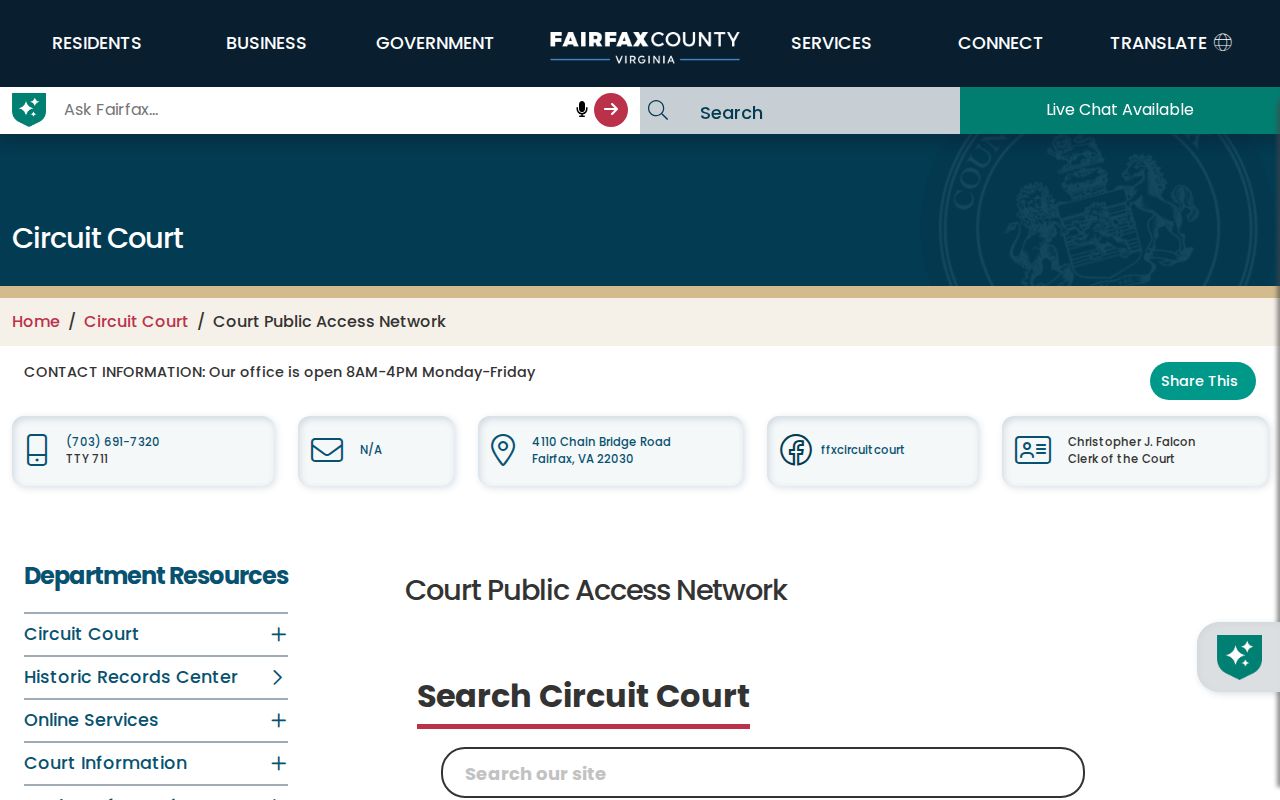This screenshot has width=1280, height=800.
Task: Visit the ffxcircuitcourt Facebook link
Action: [x=862, y=450]
